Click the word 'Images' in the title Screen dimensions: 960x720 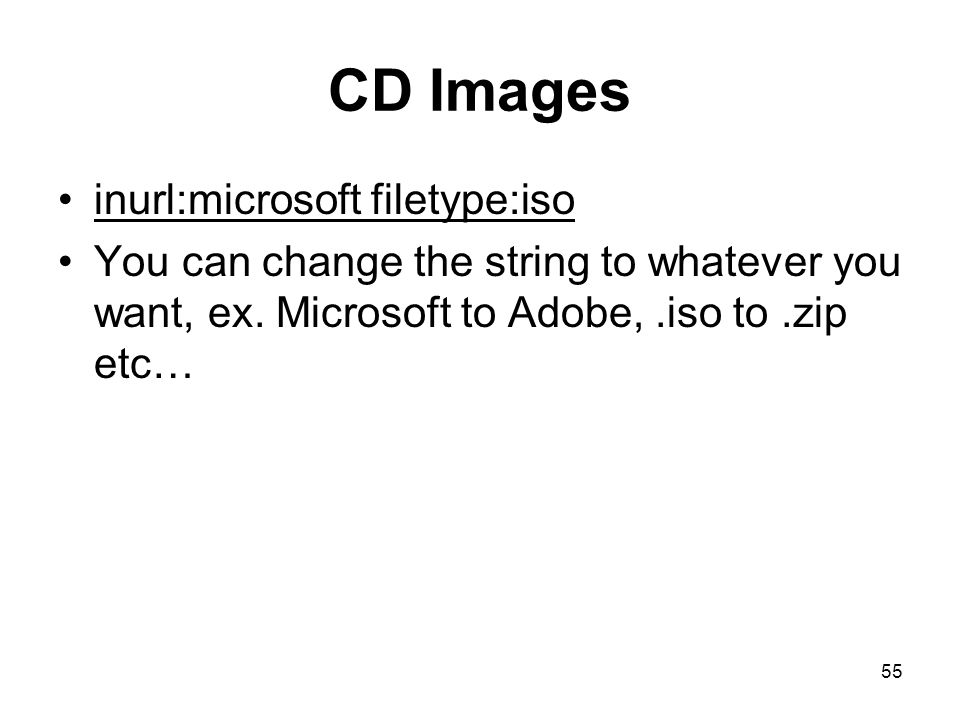[530, 92]
